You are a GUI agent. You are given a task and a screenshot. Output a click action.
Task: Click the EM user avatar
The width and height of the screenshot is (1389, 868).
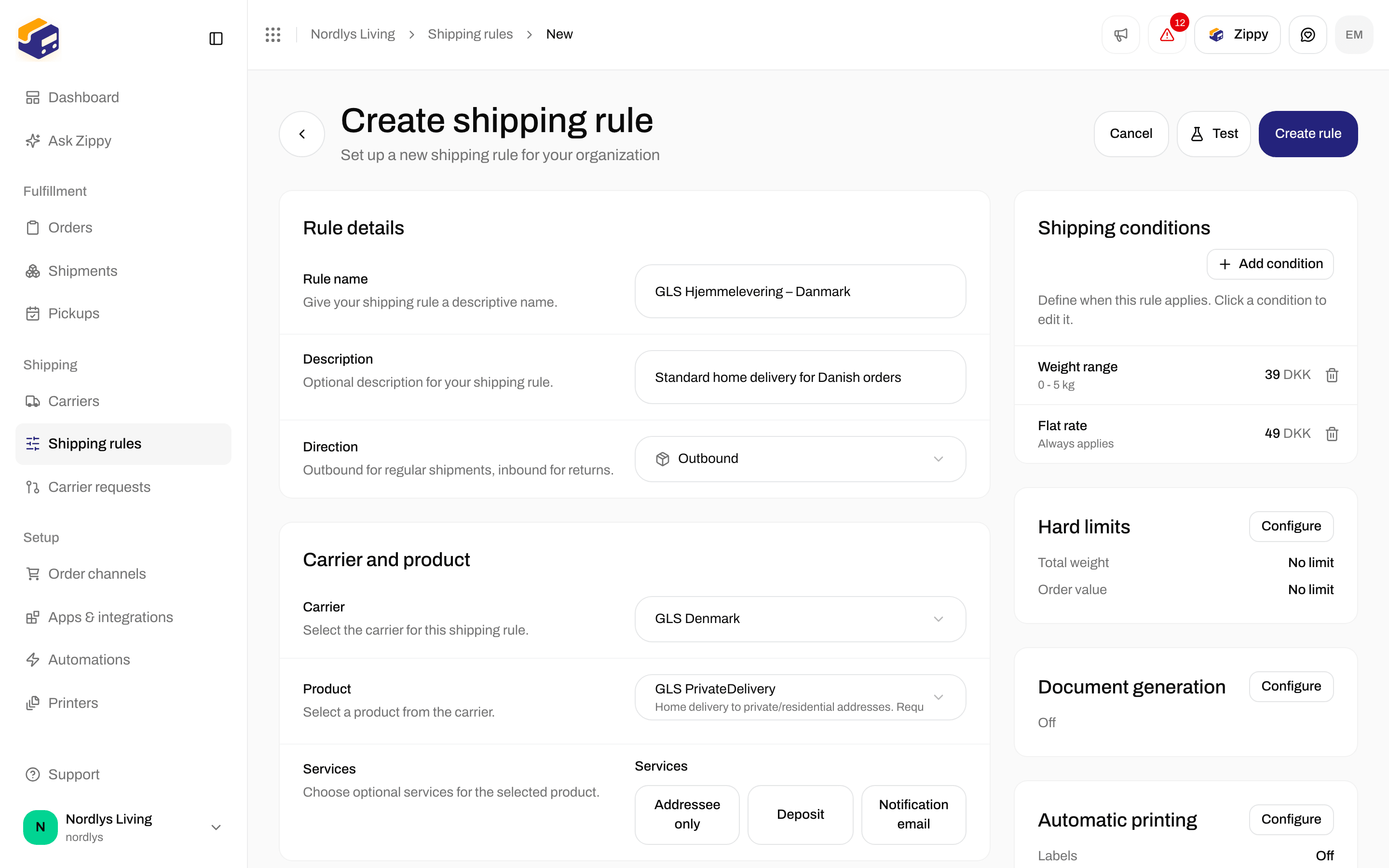1353,35
